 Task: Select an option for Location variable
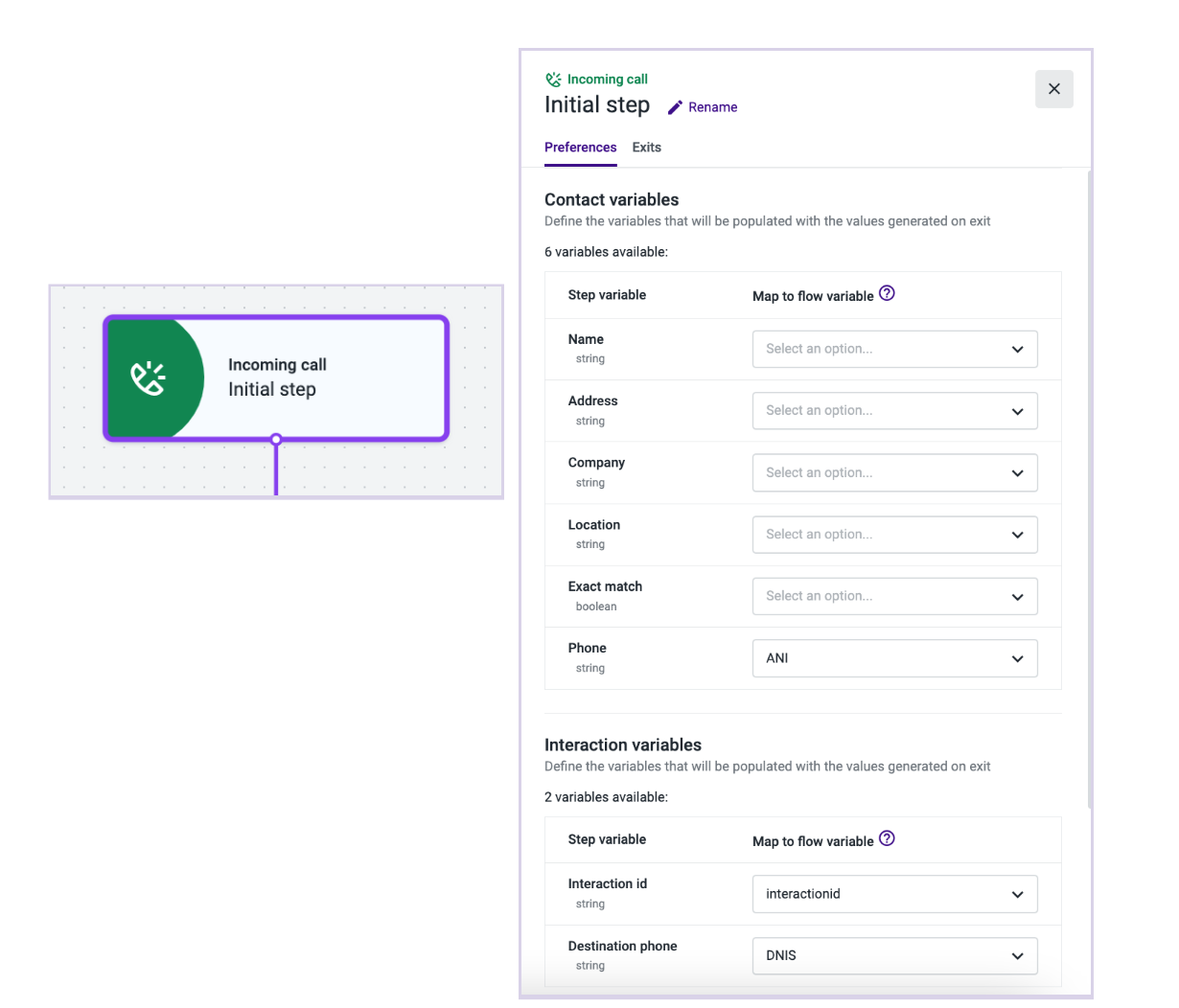pos(894,535)
